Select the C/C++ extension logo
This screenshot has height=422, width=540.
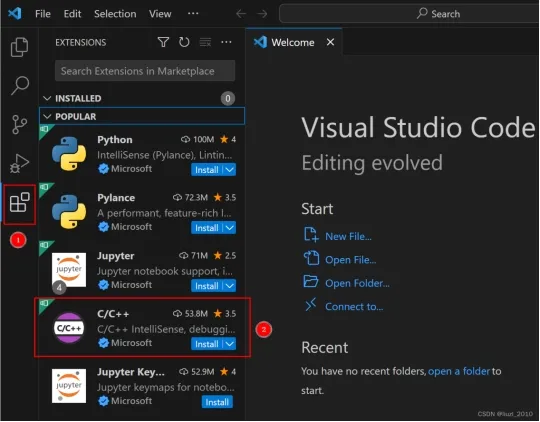click(x=69, y=328)
